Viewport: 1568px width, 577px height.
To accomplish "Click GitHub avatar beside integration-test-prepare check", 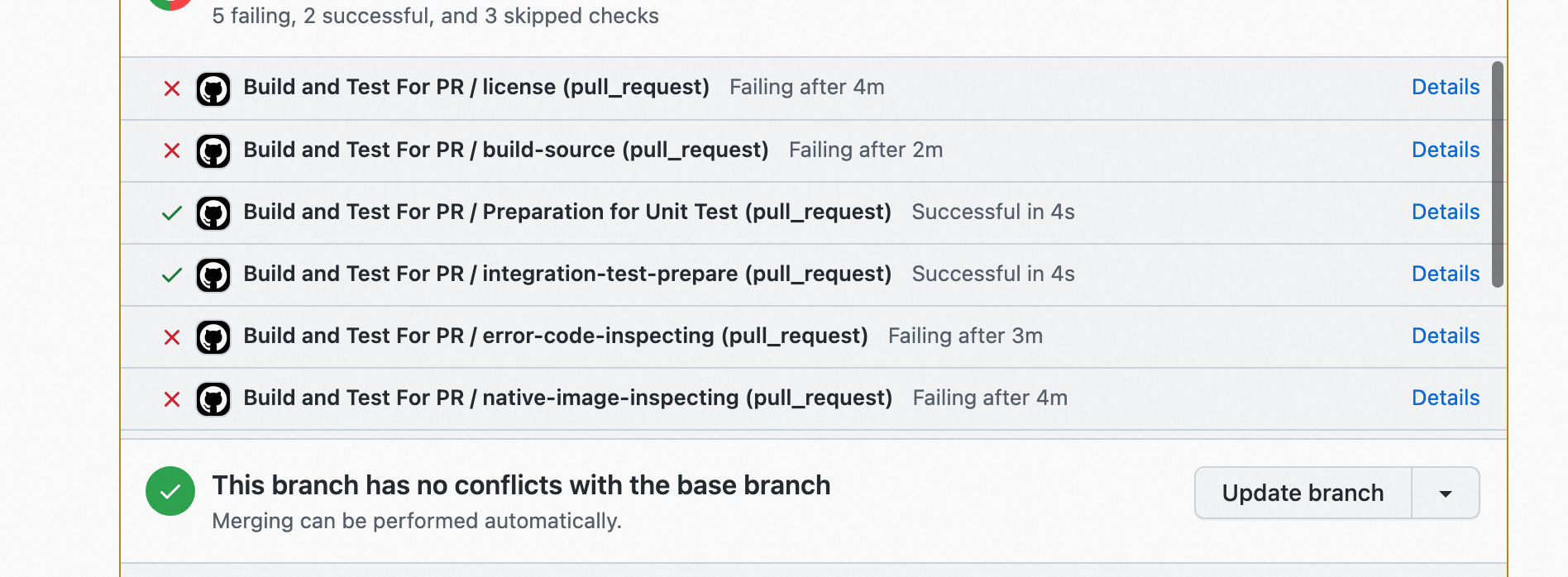I will 213,275.
